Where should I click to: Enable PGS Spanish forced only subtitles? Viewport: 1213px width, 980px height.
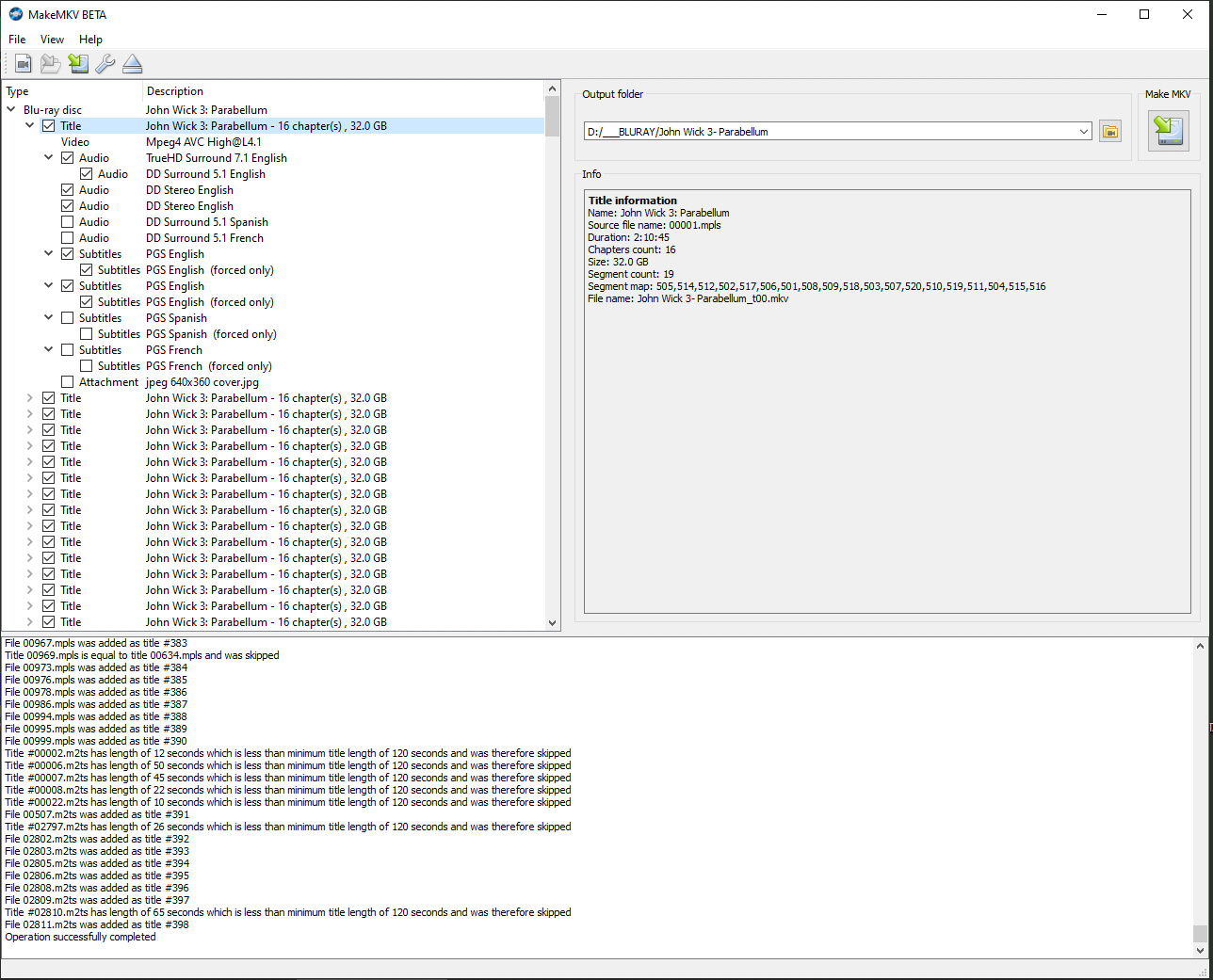(x=87, y=334)
